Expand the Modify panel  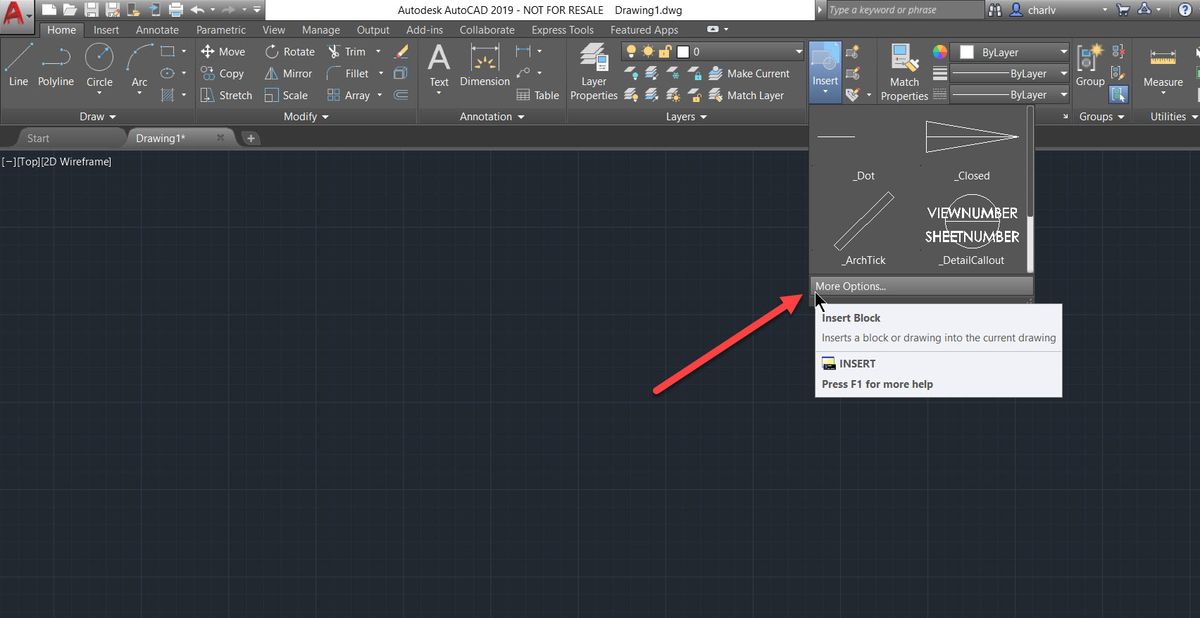[306, 117]
